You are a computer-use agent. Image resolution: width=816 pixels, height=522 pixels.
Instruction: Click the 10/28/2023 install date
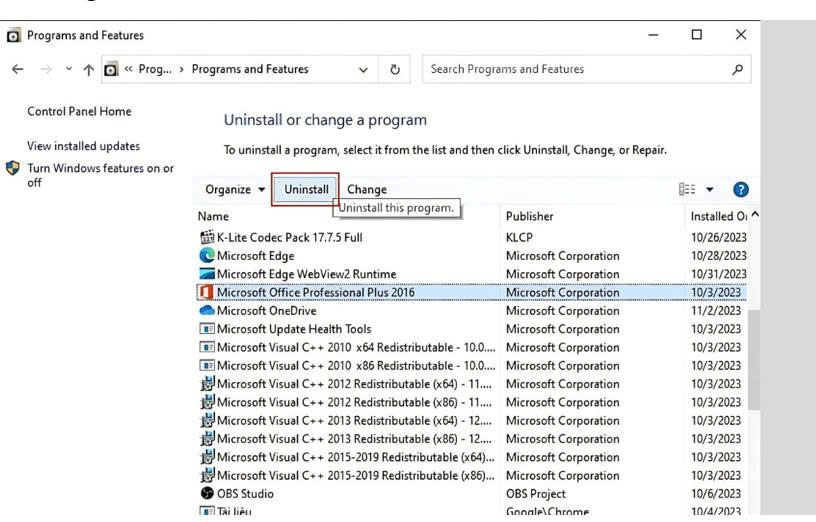click(719, 256)
